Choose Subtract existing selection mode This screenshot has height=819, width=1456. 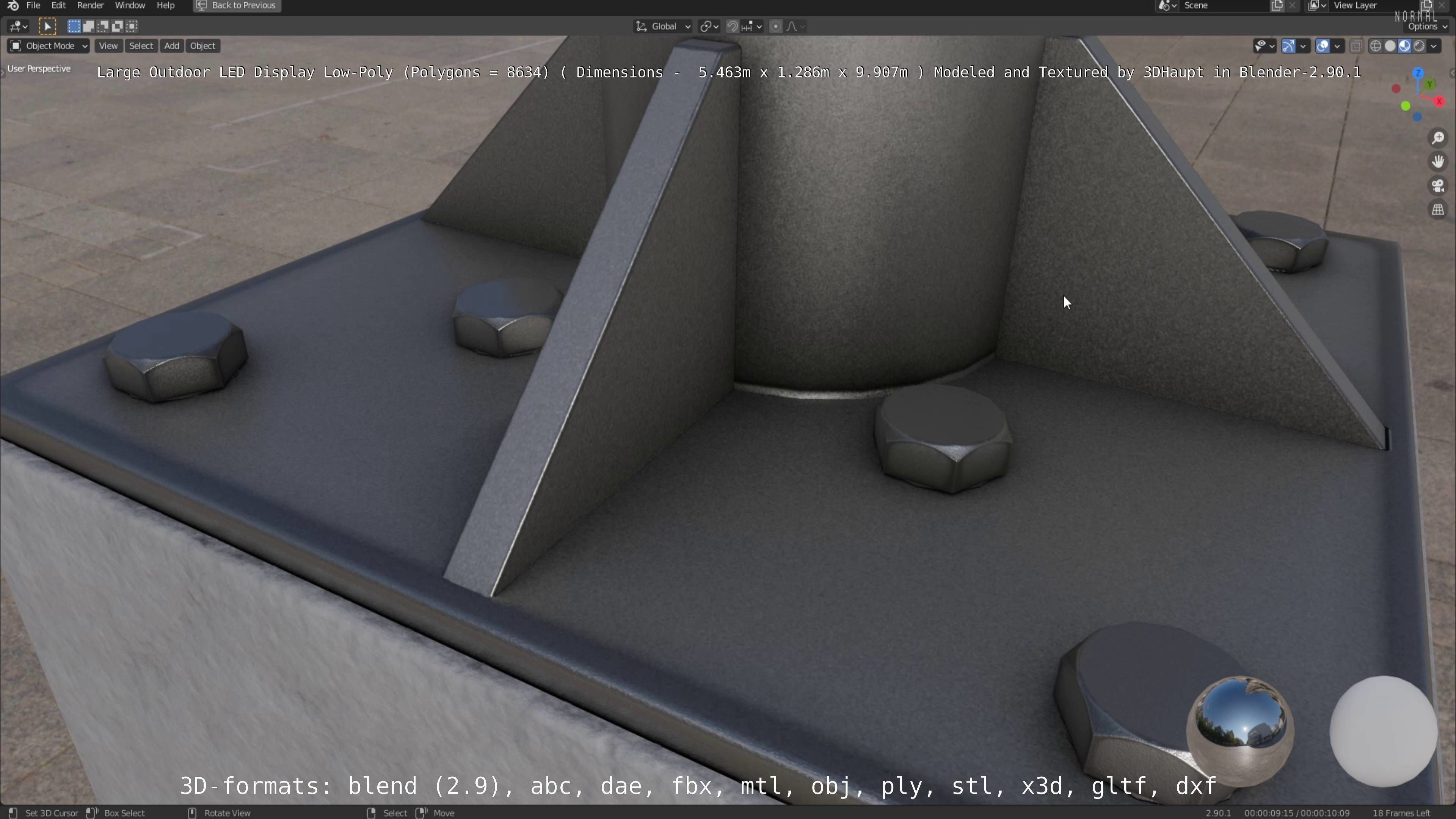coord(103,27)
